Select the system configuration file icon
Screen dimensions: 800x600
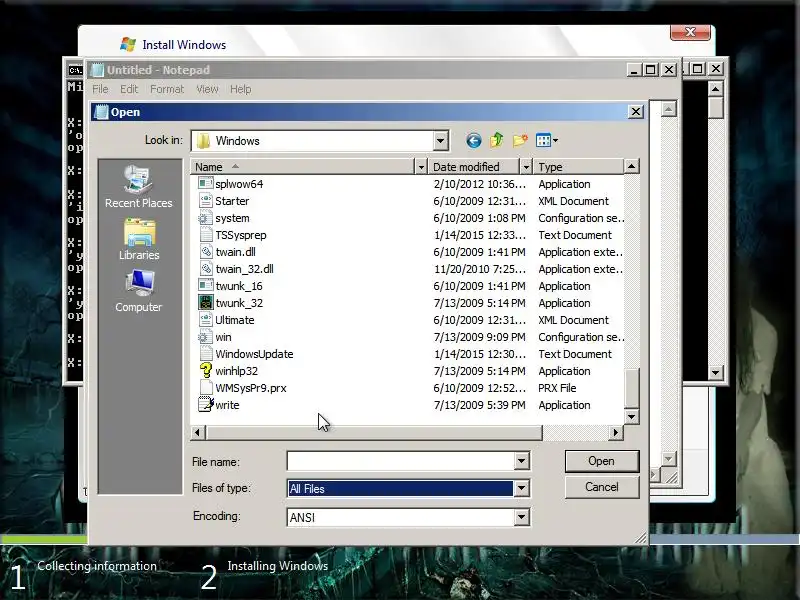[x=206, y=218]
